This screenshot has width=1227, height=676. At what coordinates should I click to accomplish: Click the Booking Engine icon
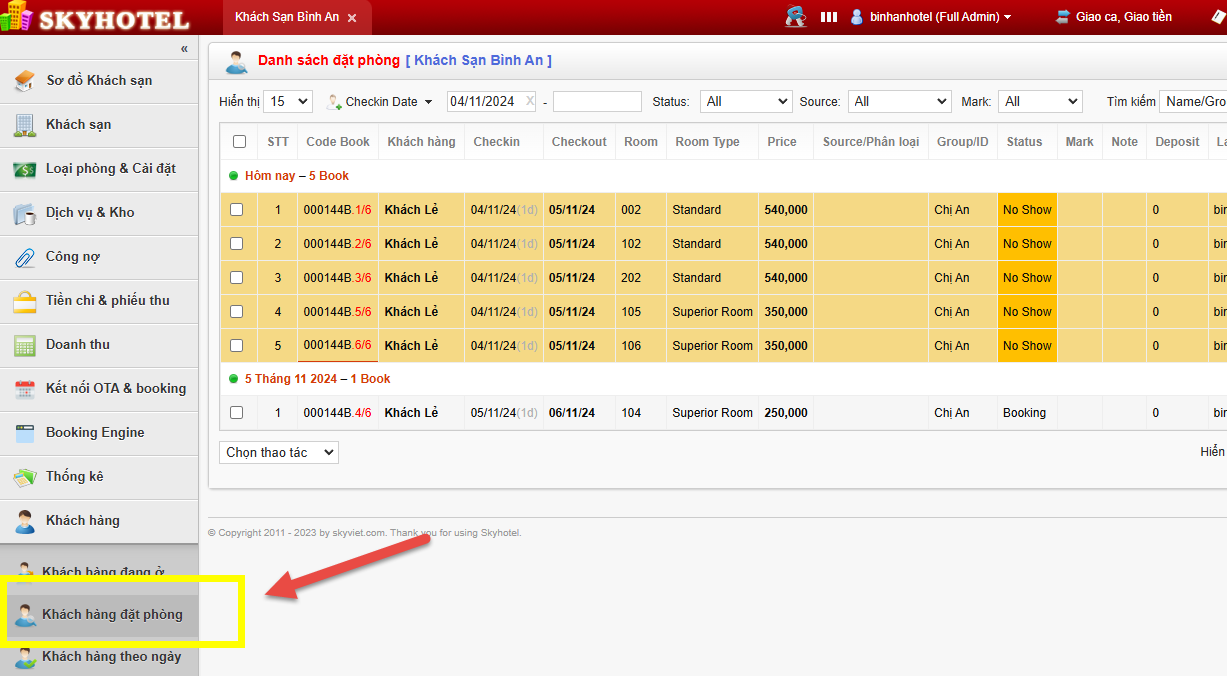click(25, 433)
